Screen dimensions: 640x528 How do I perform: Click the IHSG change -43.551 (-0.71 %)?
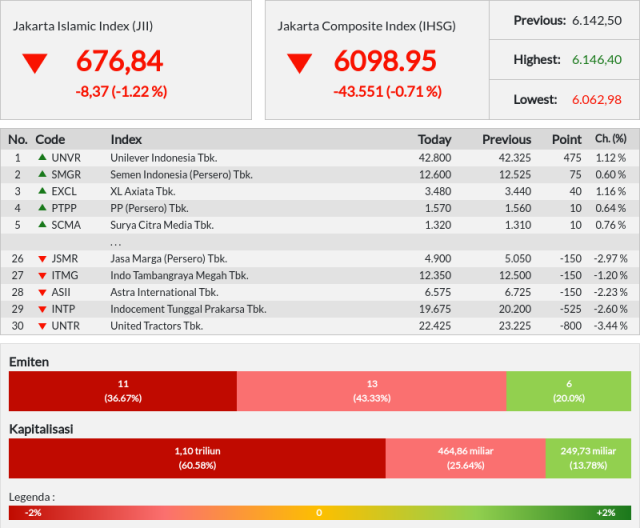tap(387, 91)
